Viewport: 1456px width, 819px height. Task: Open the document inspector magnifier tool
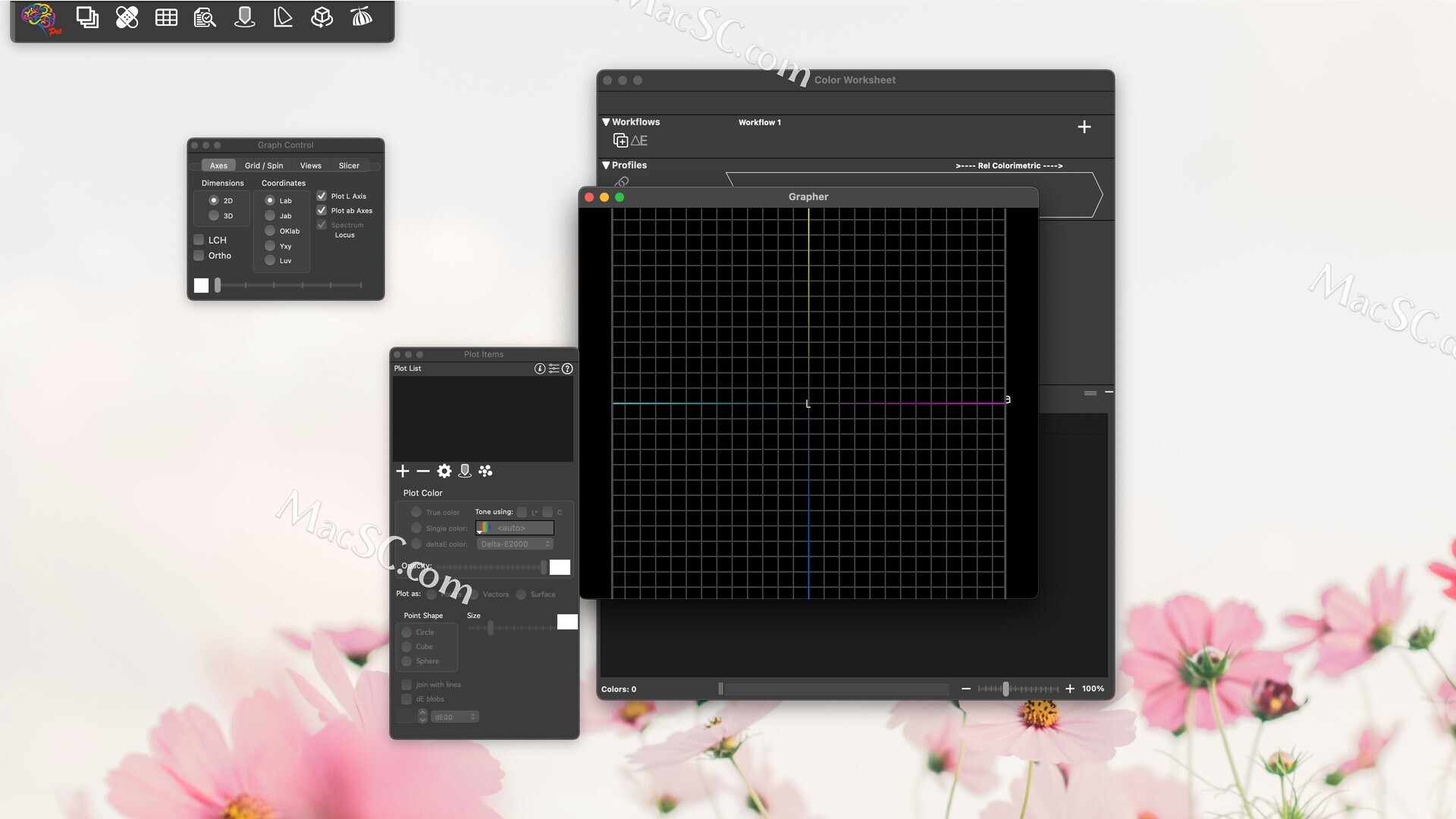[205, 17]
